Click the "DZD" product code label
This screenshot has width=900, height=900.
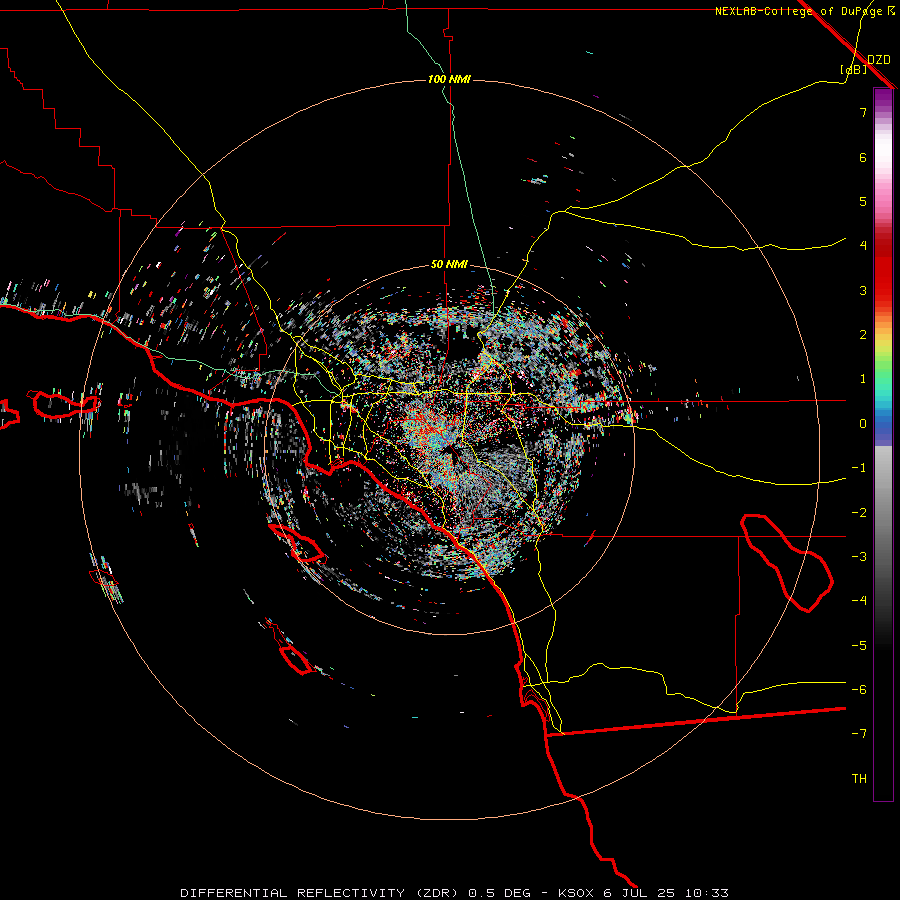879,60
